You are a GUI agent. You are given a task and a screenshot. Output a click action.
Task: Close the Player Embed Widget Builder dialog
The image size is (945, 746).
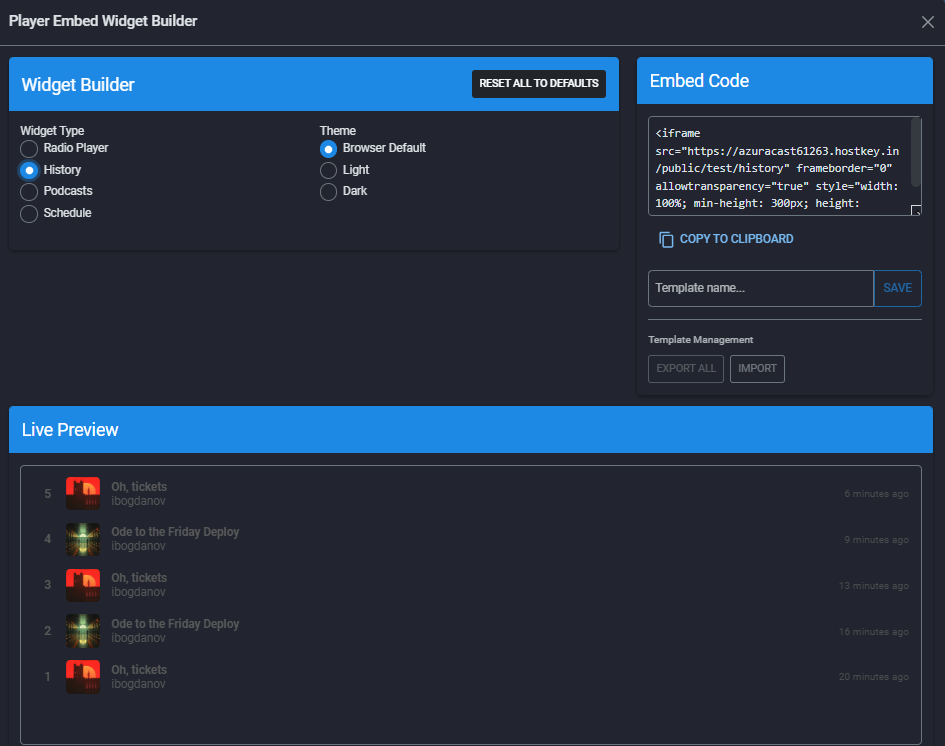927,22
